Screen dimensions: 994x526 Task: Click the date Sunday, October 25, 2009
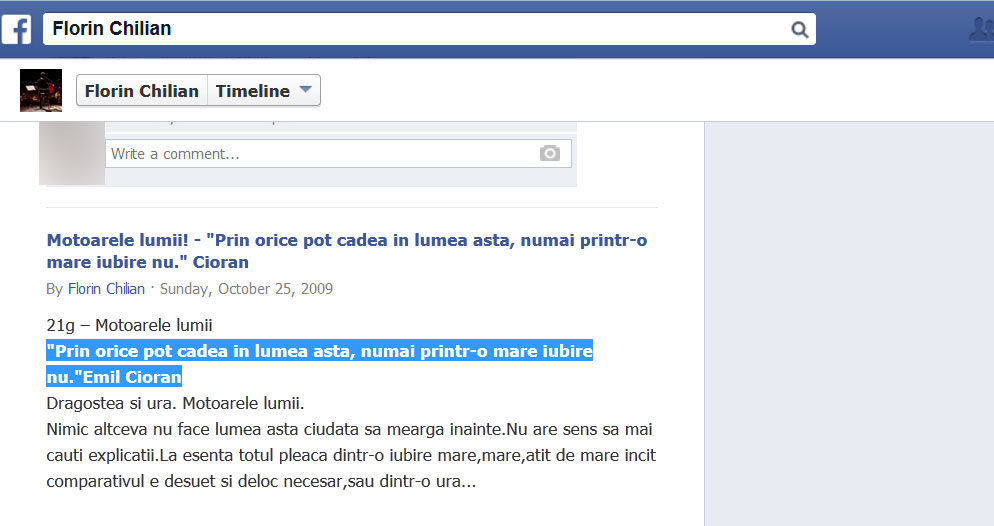tap(246, 289)
